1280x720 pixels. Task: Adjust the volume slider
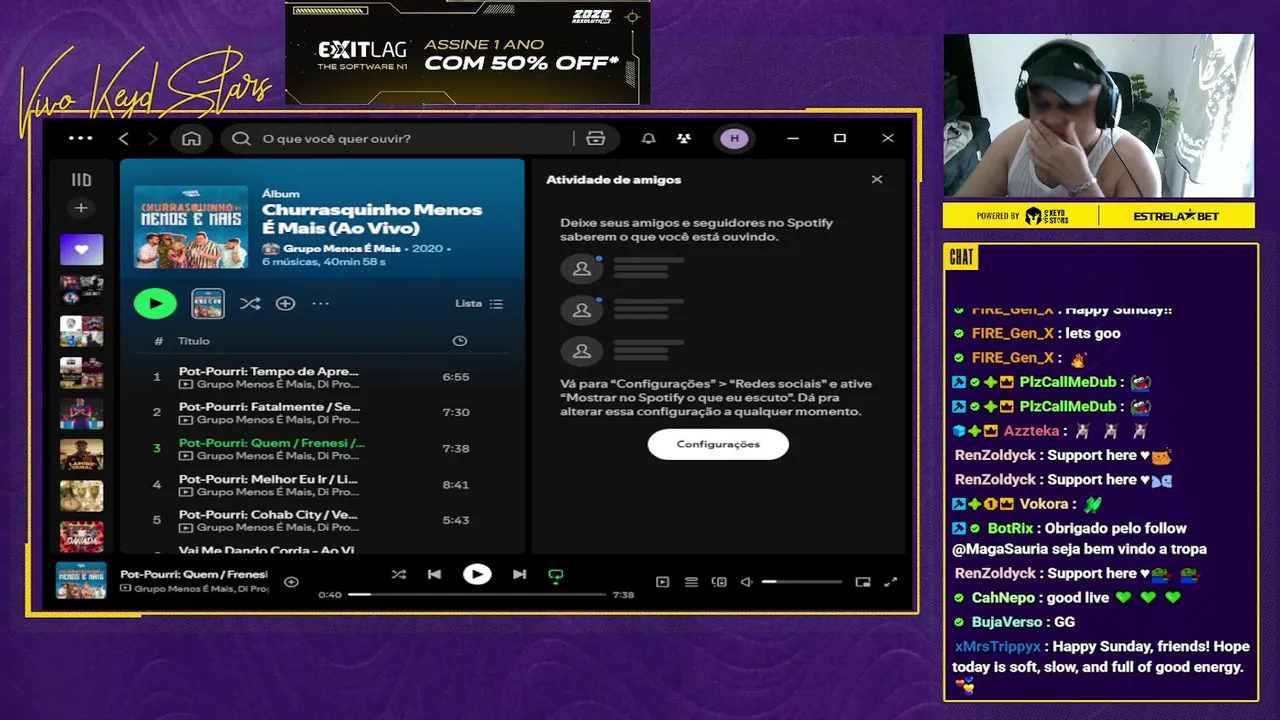click(x=801, y=581)
